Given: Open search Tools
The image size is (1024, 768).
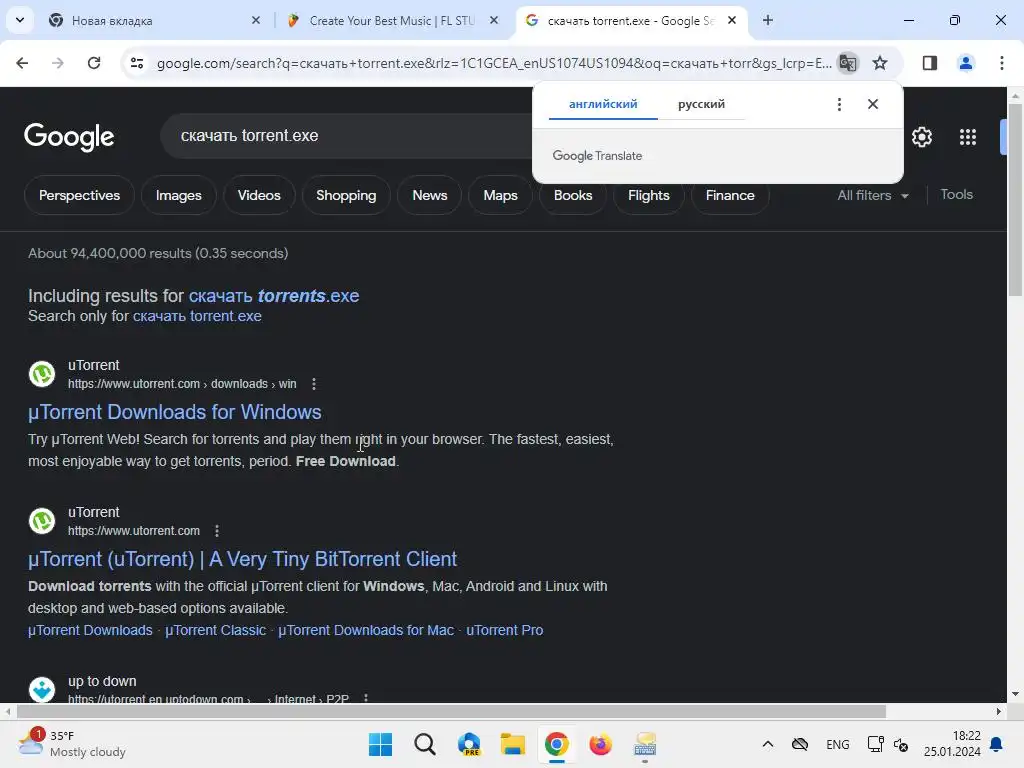Looking at the screenshot, I should [956, 195].
